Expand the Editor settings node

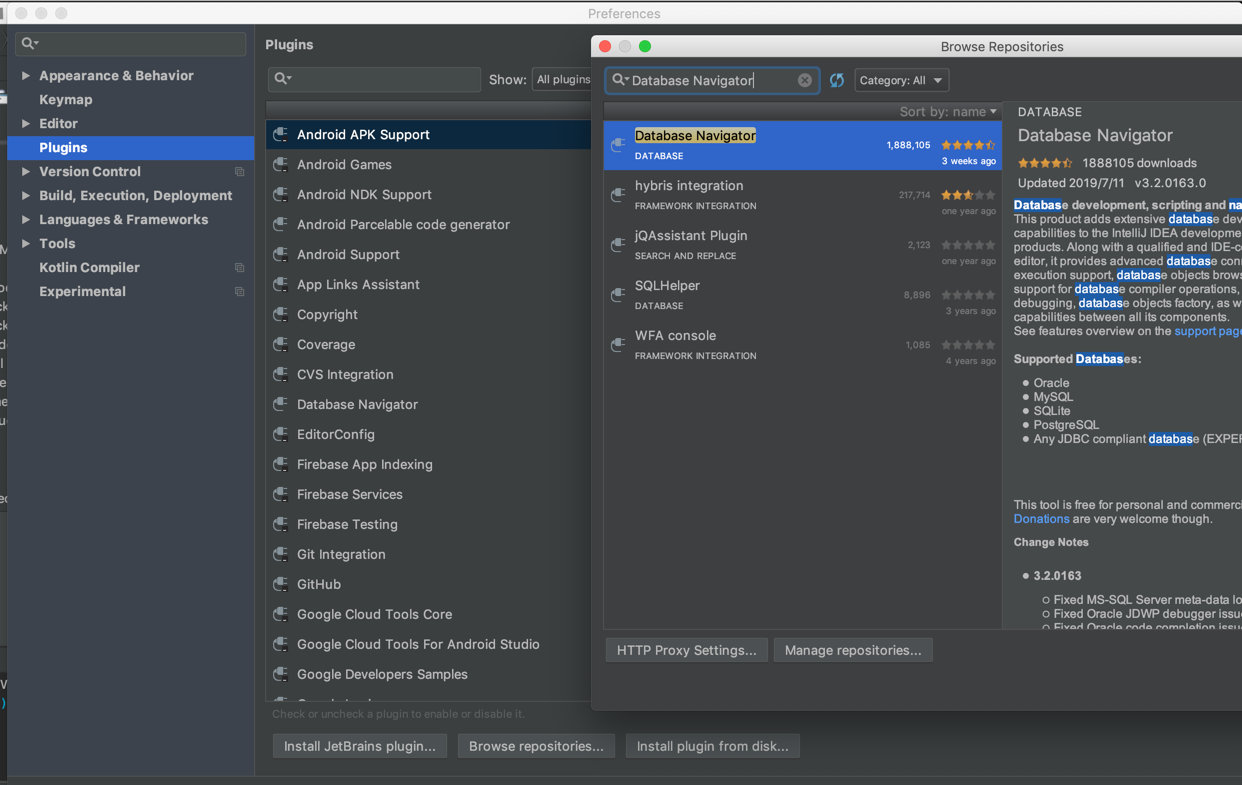tap(26, 124)
